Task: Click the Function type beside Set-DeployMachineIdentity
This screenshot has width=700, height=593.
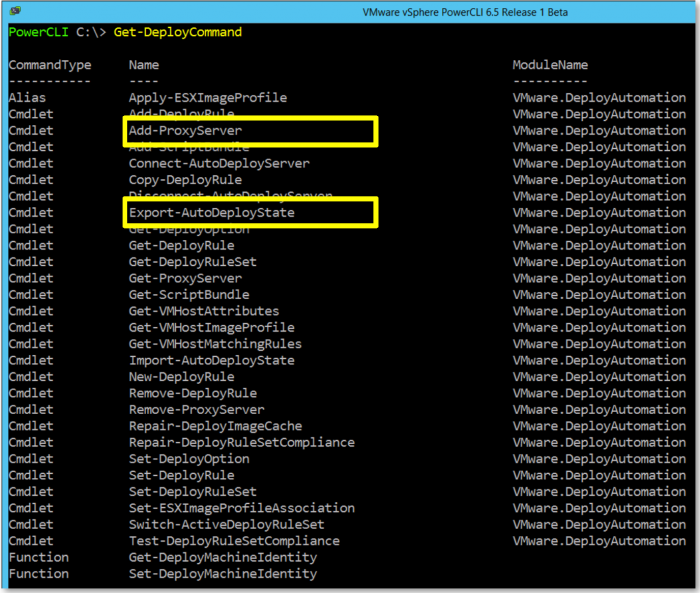Action: pos(39,574)
